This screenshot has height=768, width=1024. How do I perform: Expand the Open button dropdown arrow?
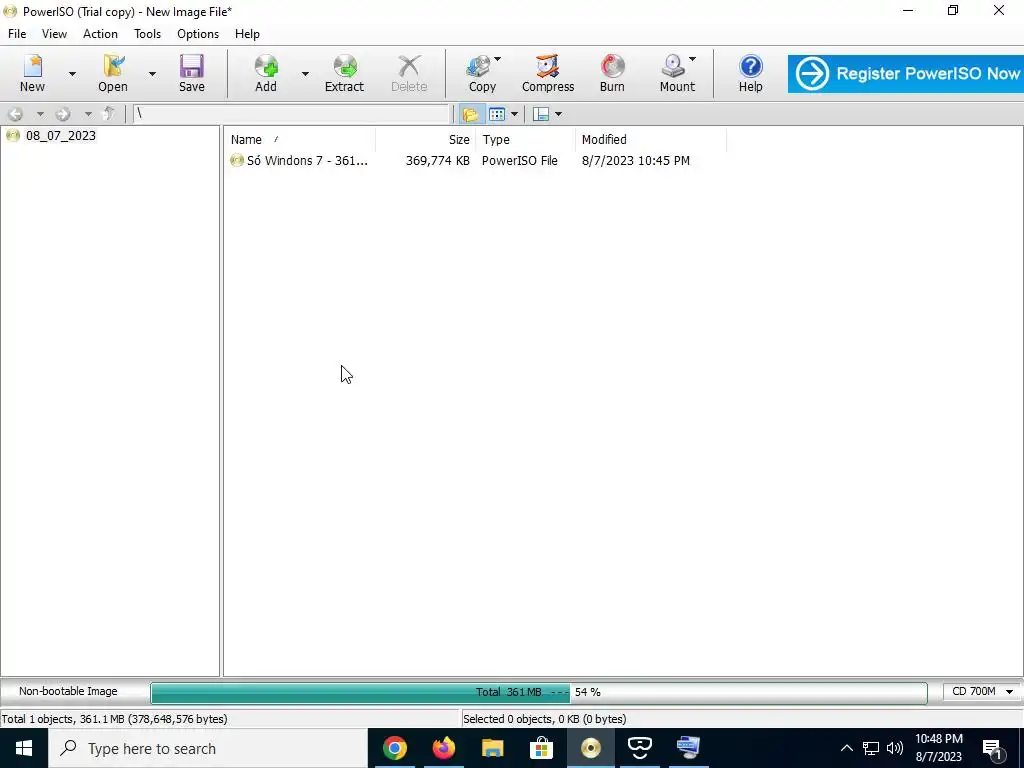point(152,74)
